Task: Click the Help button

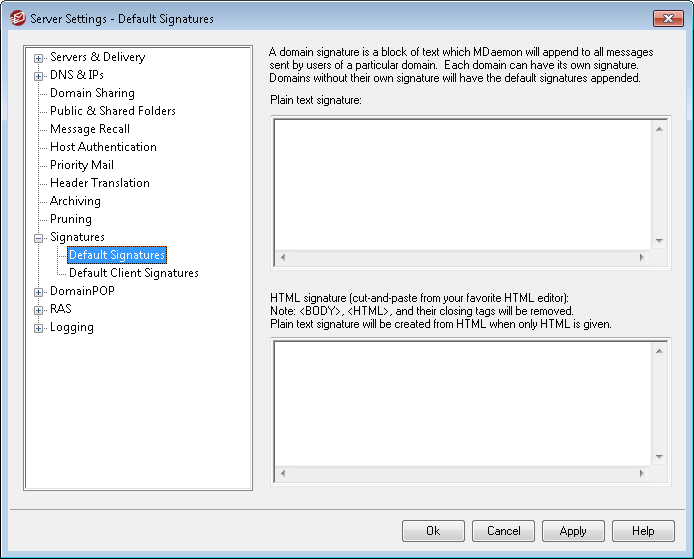Action: coord(643,531)
